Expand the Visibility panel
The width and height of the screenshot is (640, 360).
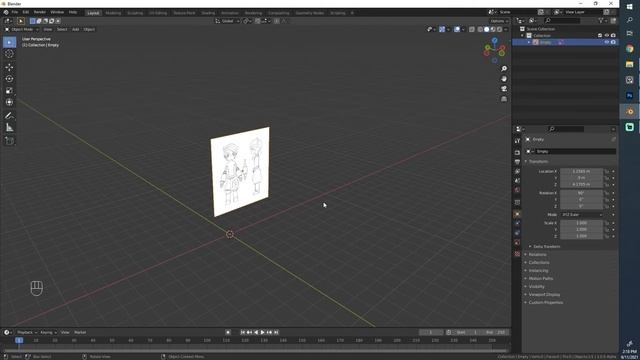click(536, 287)
